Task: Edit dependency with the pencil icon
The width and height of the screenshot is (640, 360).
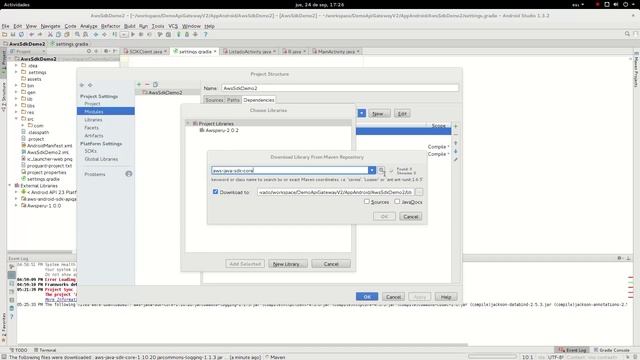Action: [x=456, y=160]
